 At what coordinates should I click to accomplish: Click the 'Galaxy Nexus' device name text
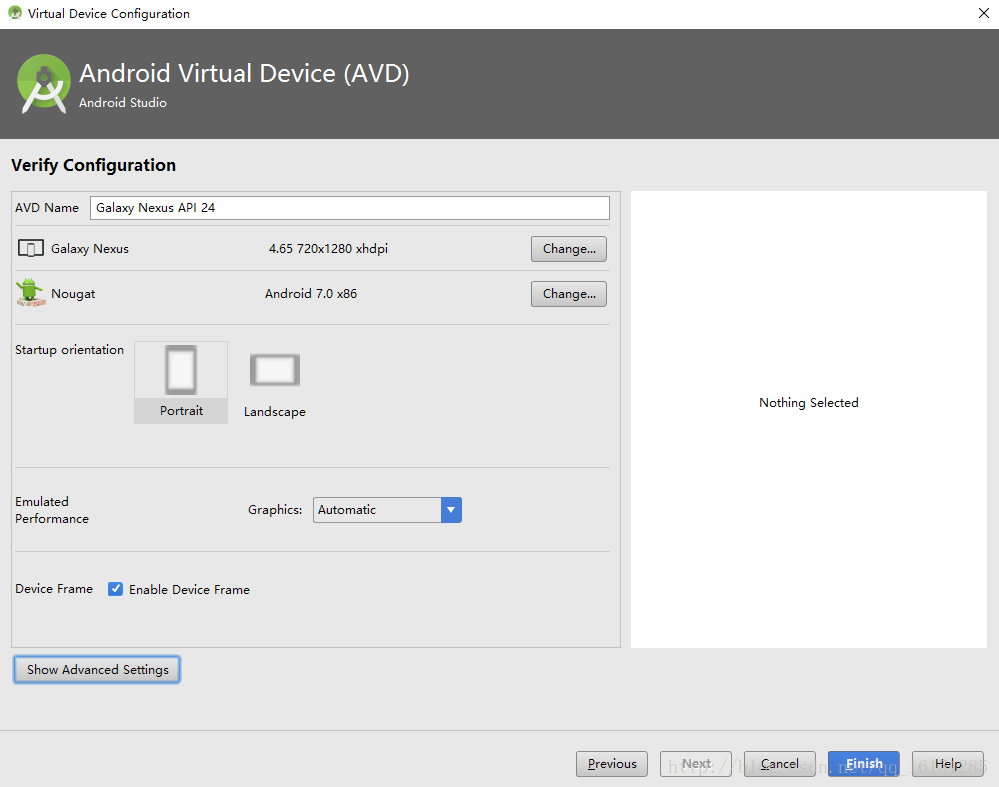[90, 249]
